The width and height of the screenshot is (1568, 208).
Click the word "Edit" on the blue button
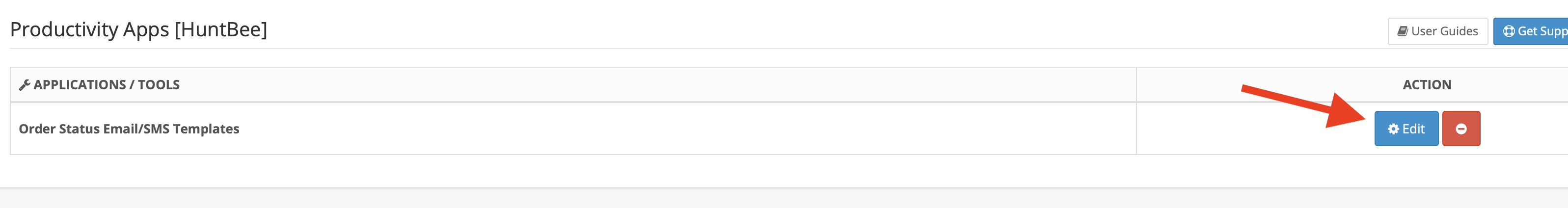(1413, 129)
